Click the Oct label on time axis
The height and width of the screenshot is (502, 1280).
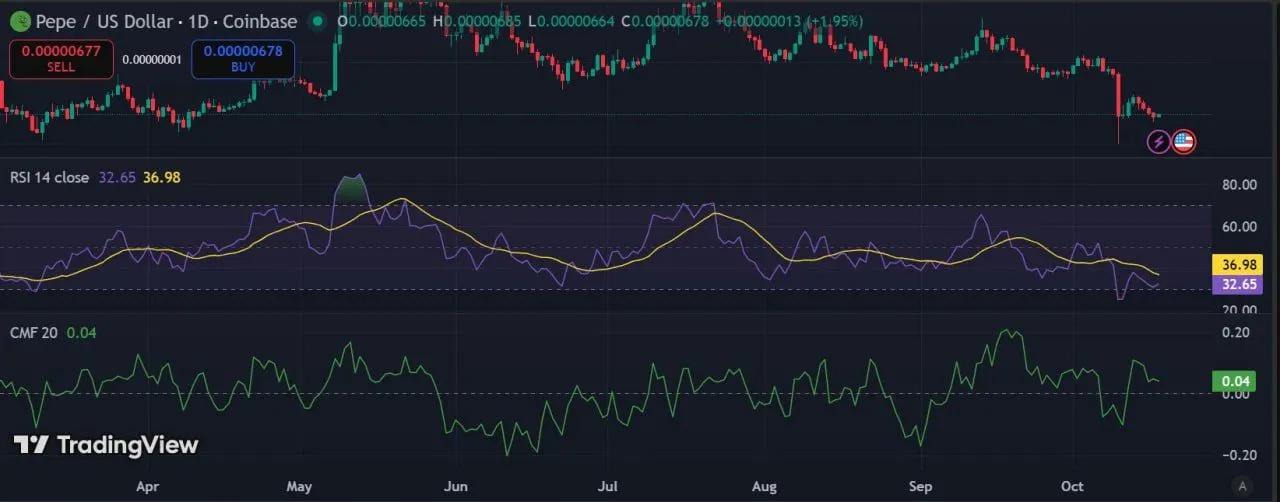(1072, 487)
